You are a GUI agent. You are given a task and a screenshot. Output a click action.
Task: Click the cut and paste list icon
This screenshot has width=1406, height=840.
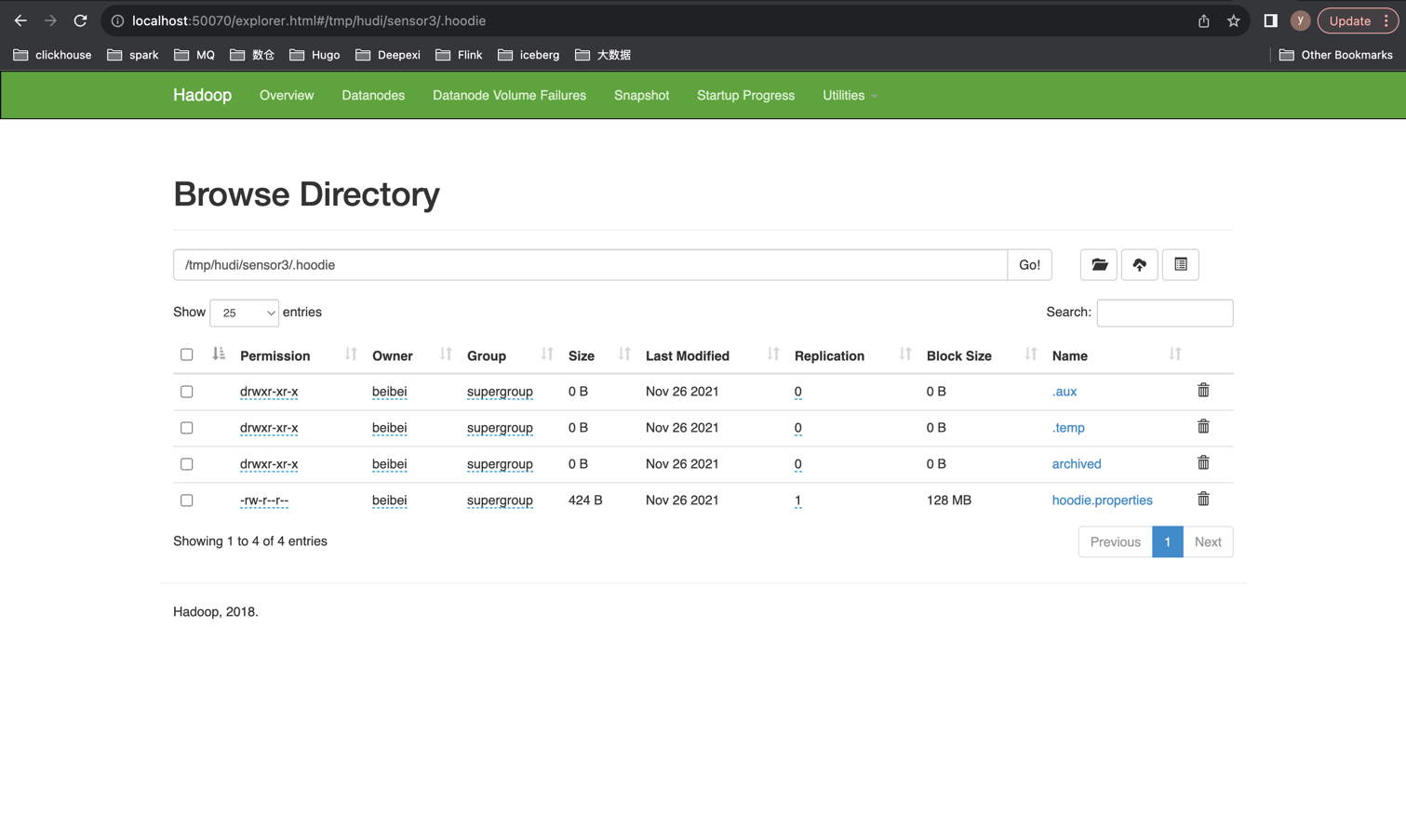1181,265
